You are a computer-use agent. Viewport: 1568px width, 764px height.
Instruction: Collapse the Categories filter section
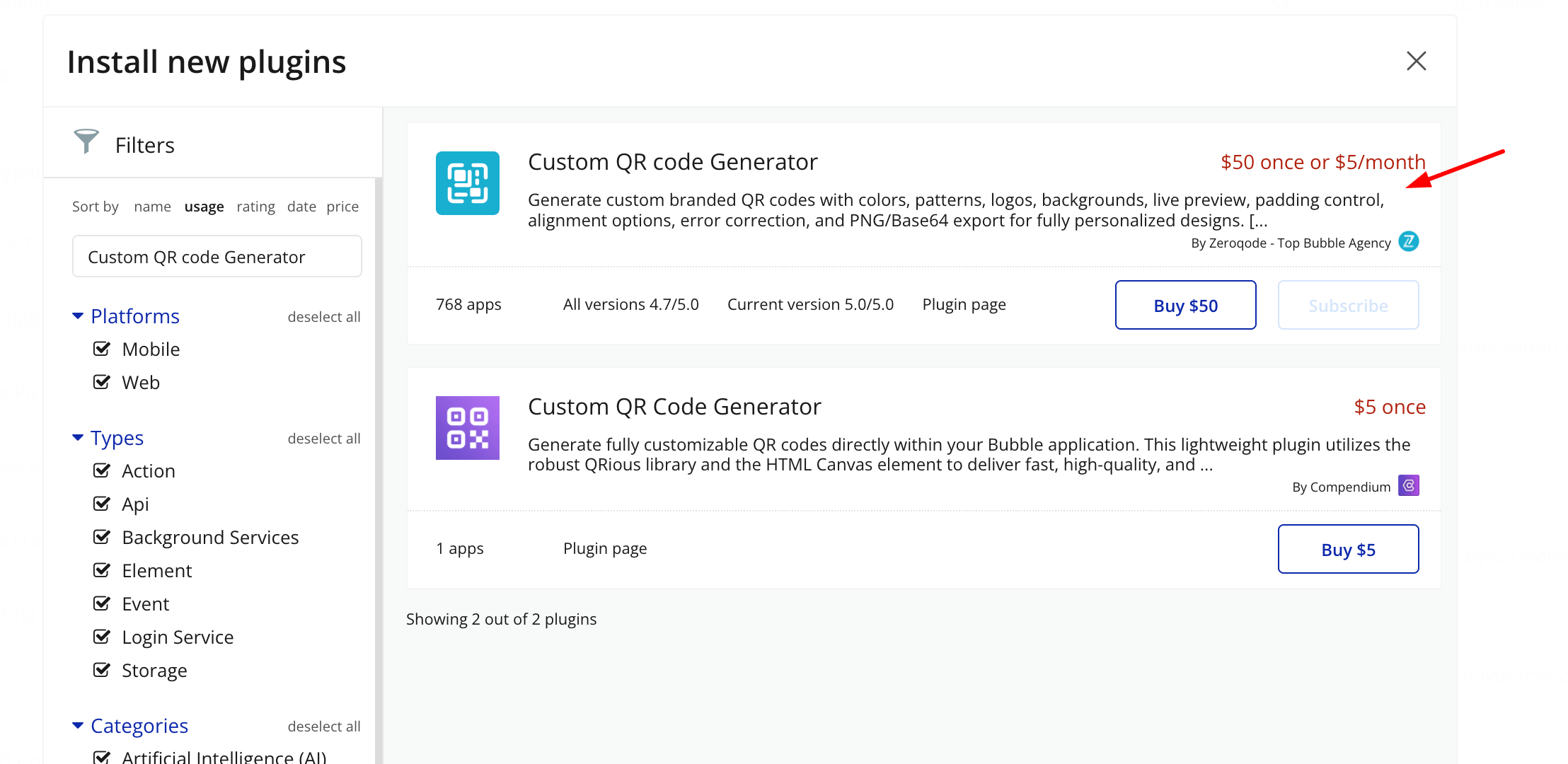[78, 726]
